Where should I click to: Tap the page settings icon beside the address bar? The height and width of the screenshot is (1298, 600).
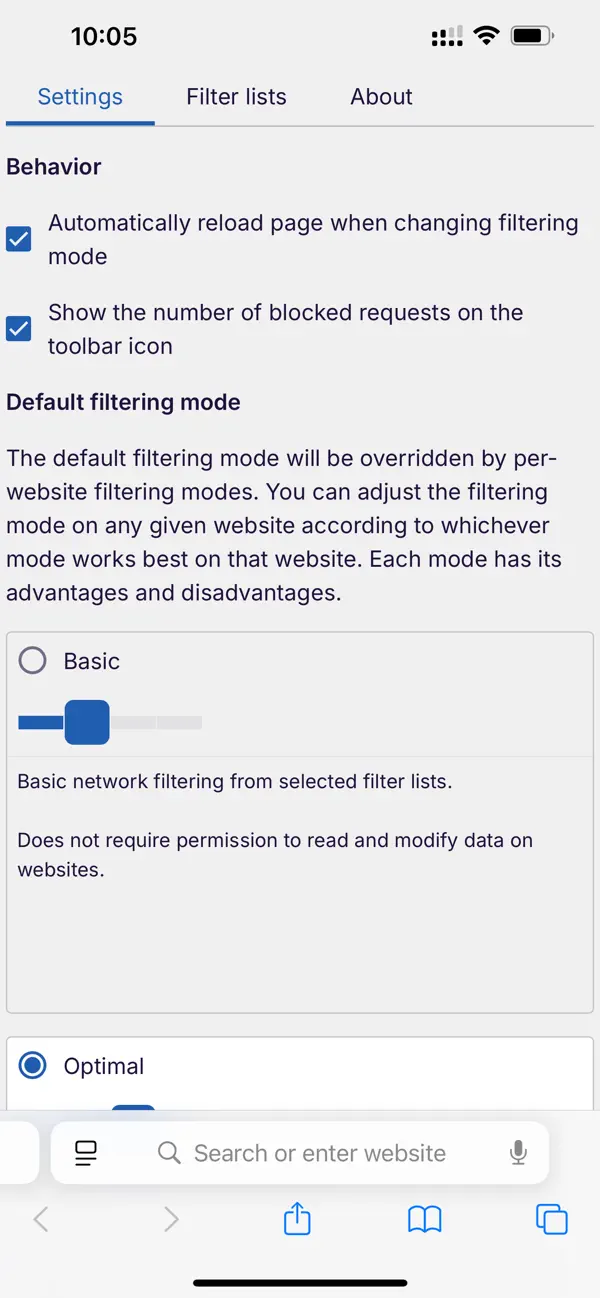86,1152
